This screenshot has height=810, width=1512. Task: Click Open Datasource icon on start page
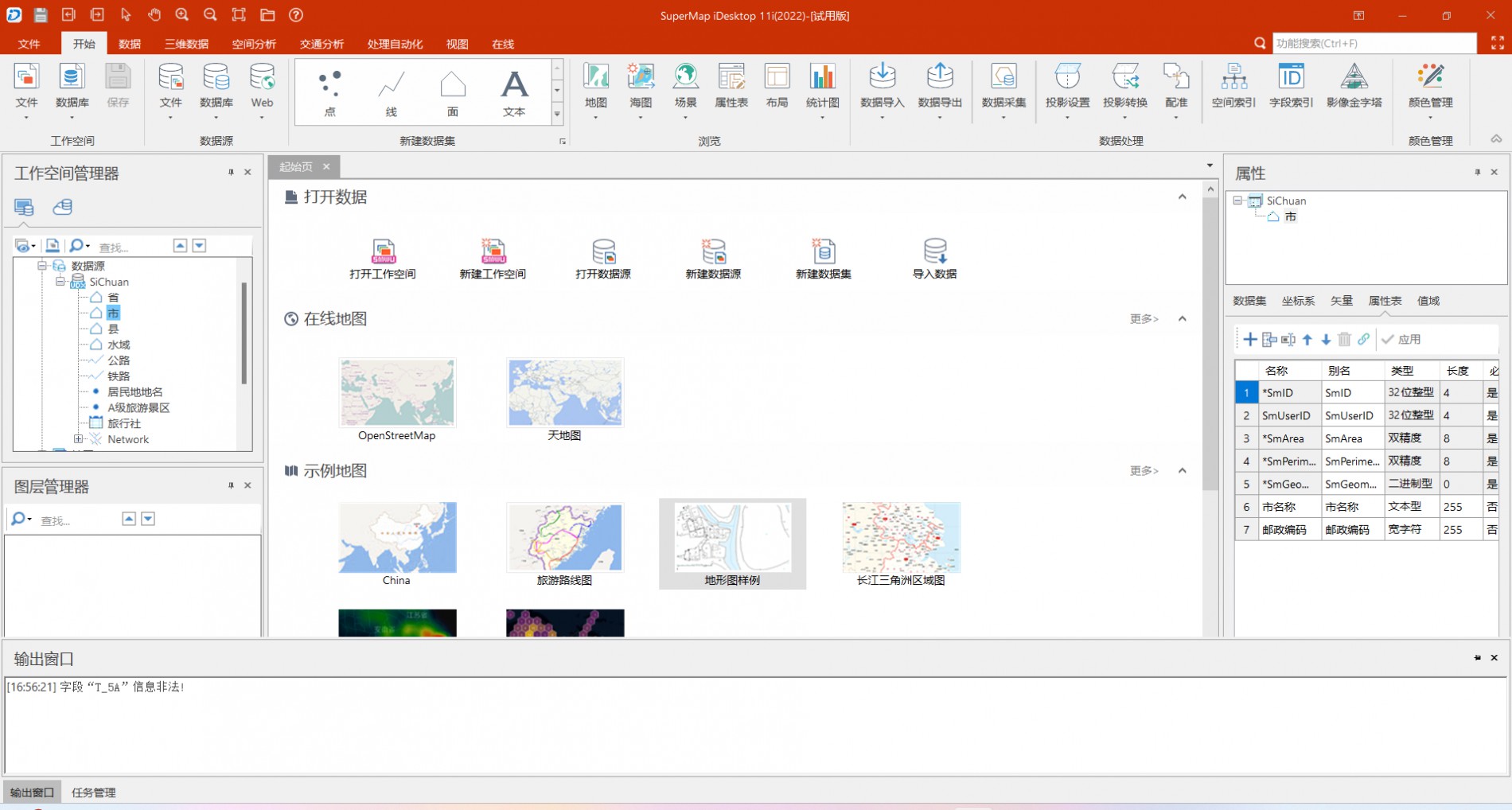603,251
